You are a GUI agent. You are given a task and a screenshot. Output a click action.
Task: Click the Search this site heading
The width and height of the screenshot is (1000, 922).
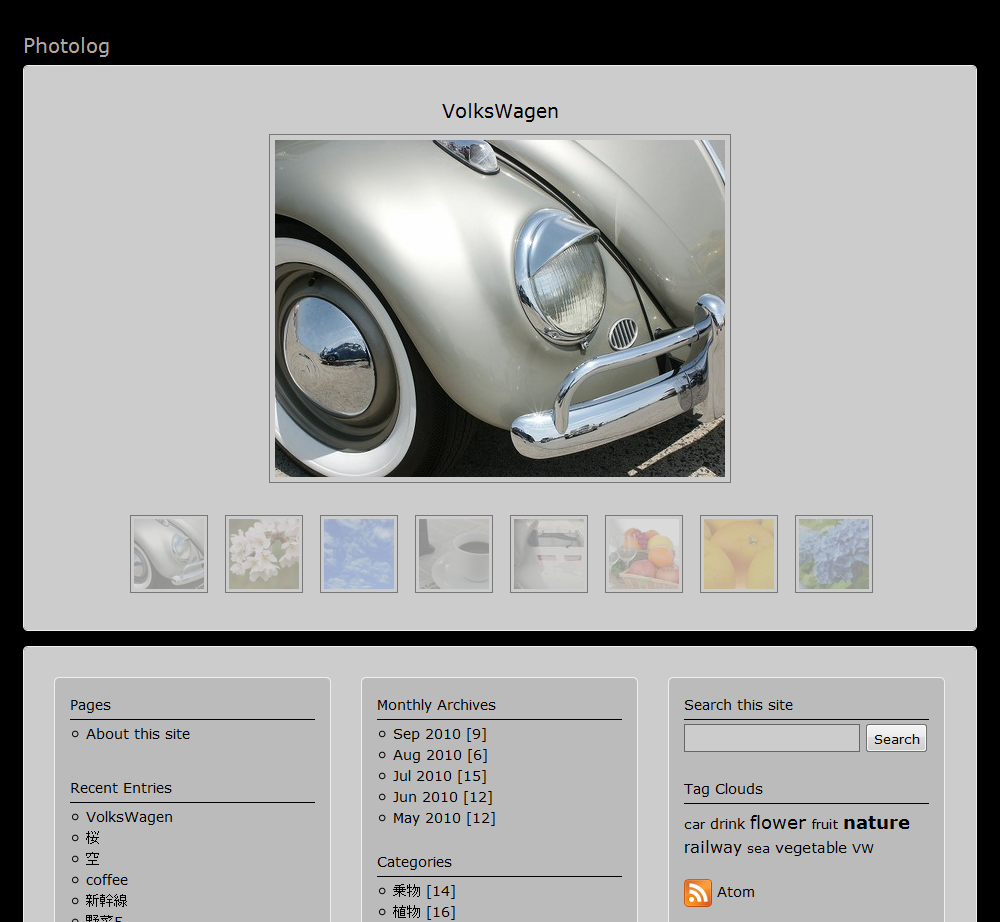[x=739, y=705]
